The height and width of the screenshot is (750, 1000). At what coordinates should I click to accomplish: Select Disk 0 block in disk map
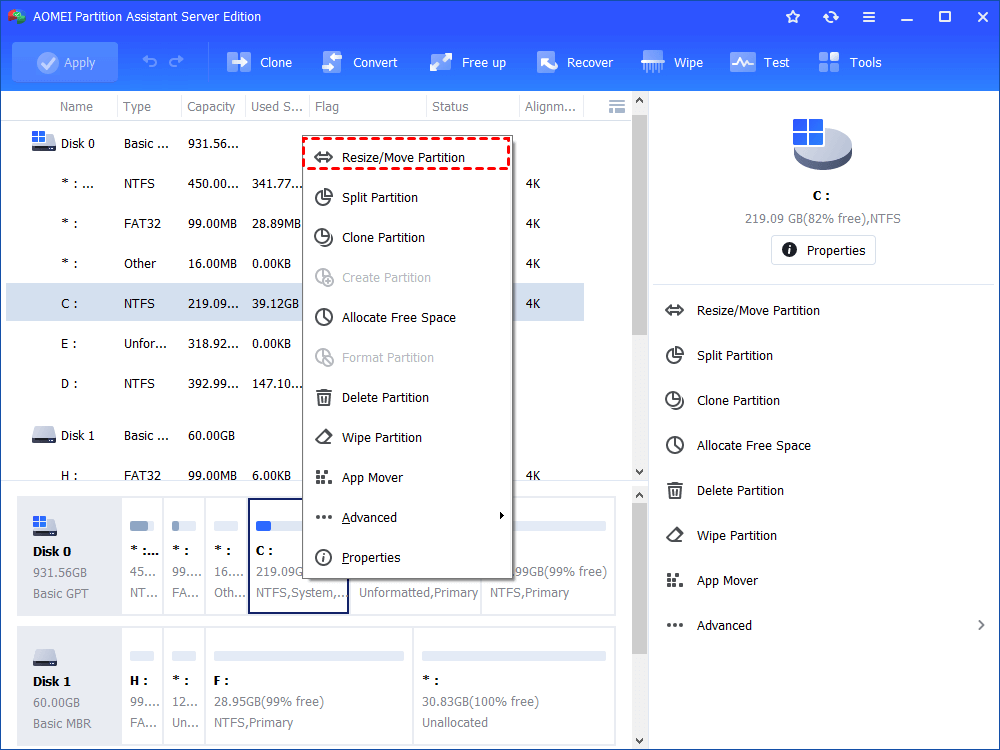click(x=70, y=556)
